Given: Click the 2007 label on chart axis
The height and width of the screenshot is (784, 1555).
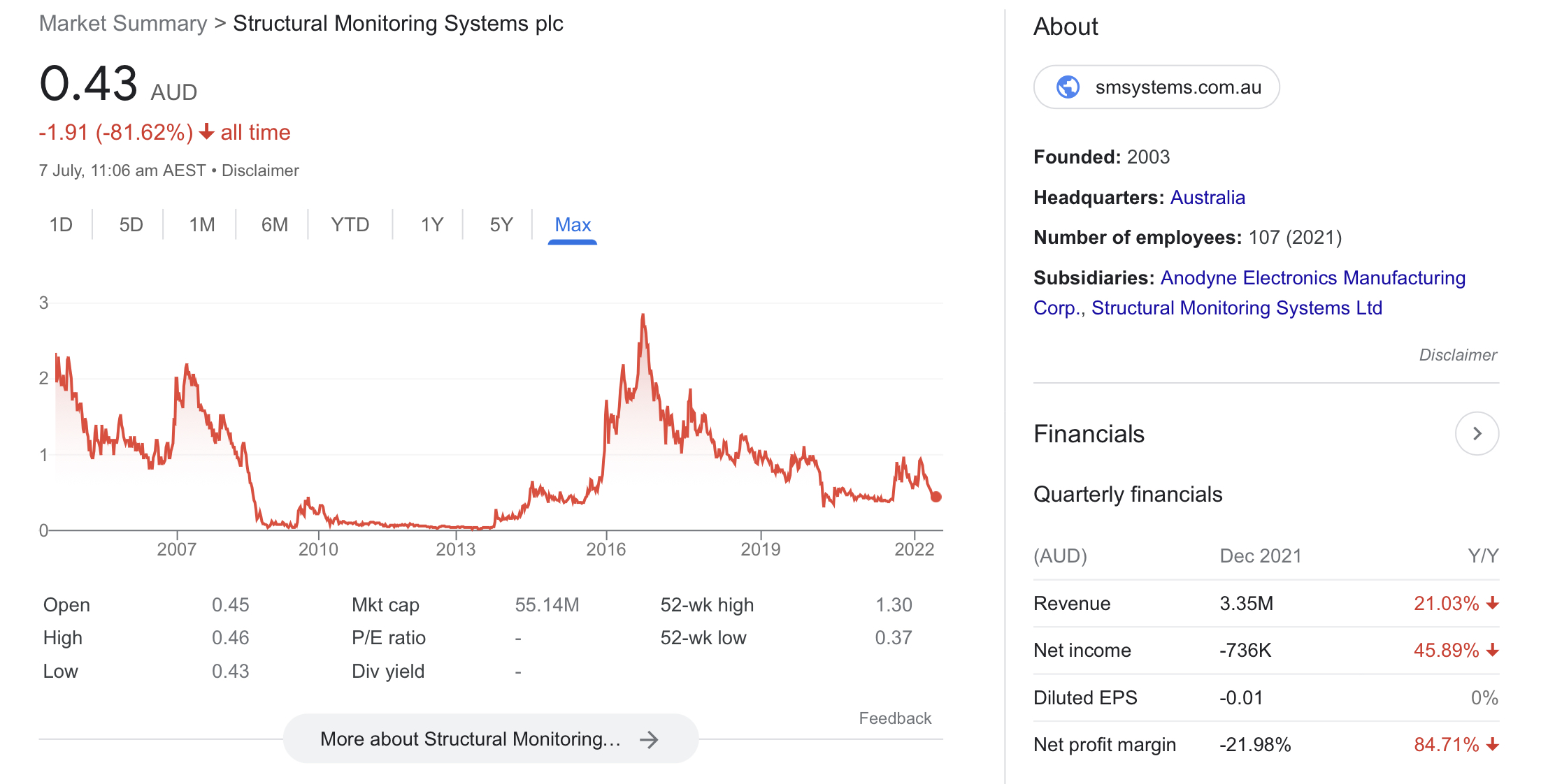Looking at the screenshot, I should click(176, 549).
